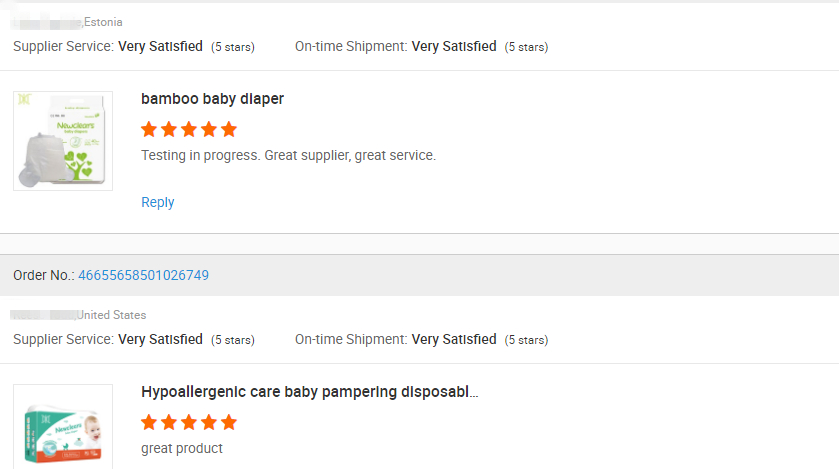
Task: Click the third star under bamboo baby diaper
Action: tap(189, 129)
